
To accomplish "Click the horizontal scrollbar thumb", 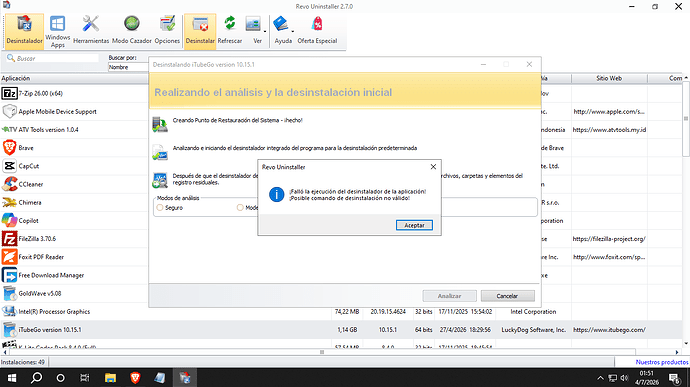I will tap(322, 352).
